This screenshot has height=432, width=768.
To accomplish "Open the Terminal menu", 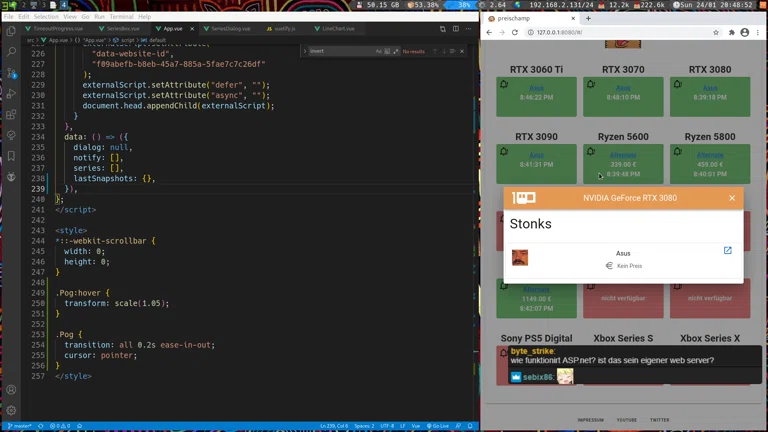I will pos(121,17).
